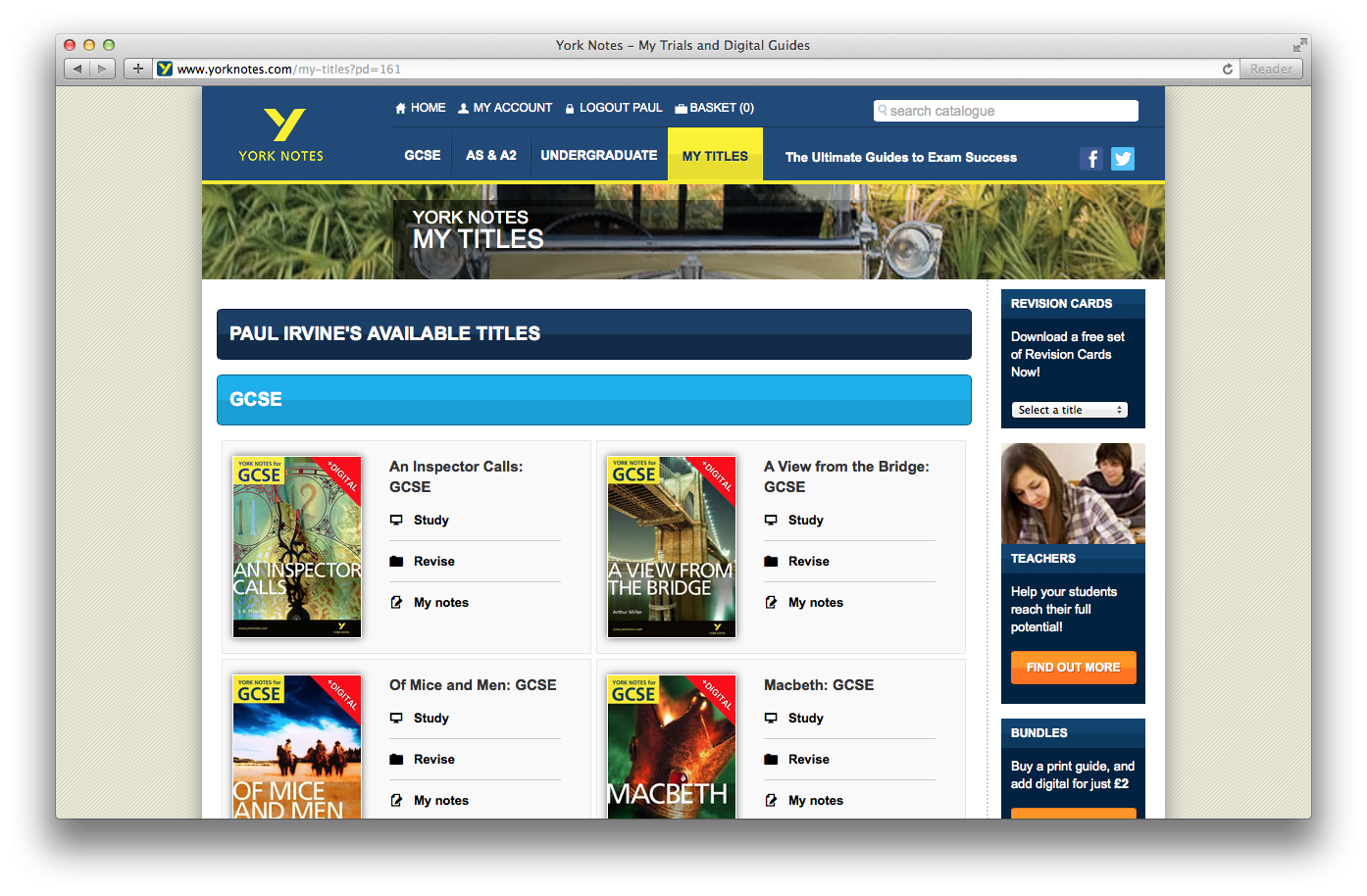Open the Macbeth book cover
This screenshot has height=896, width=1367.
[672, 747]
